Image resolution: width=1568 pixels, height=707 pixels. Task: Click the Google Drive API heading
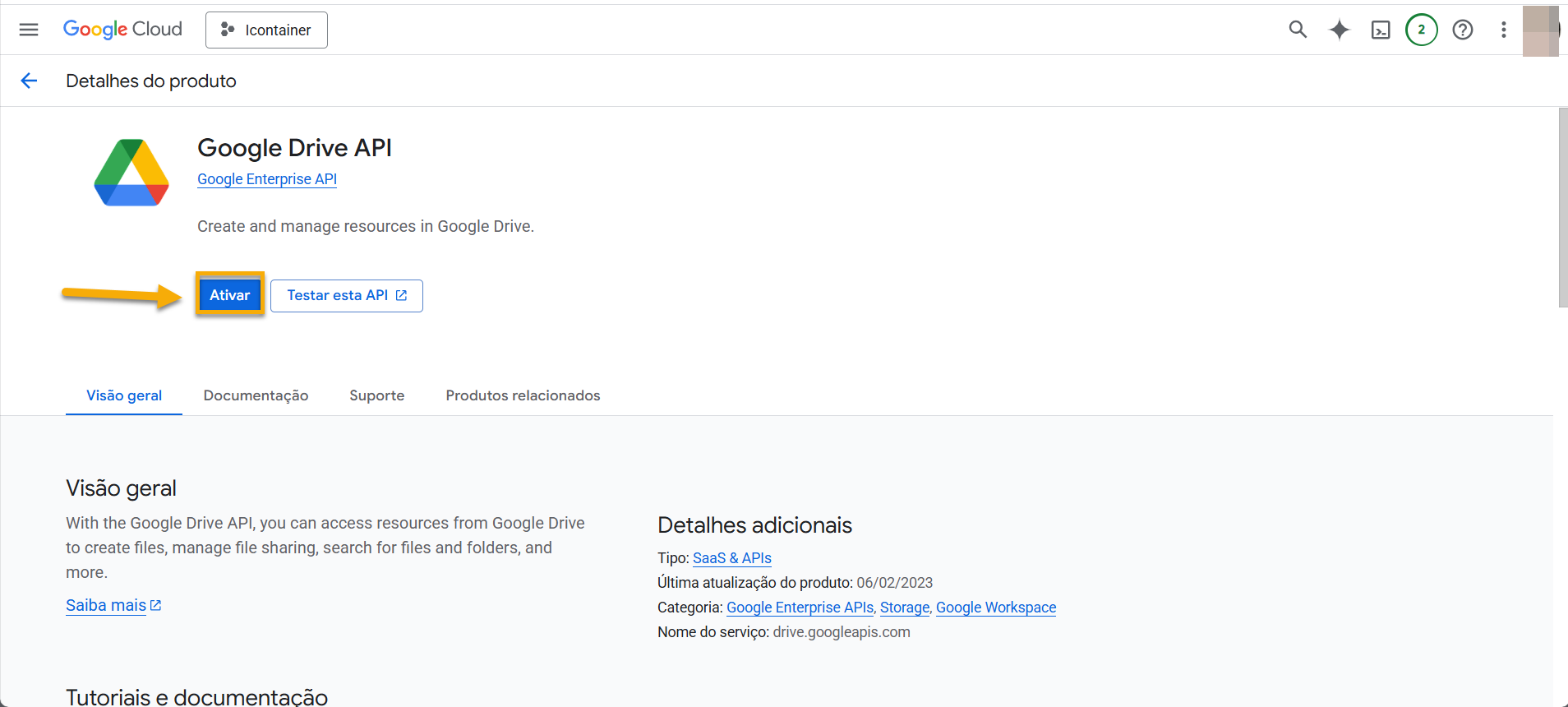point(294,148)
